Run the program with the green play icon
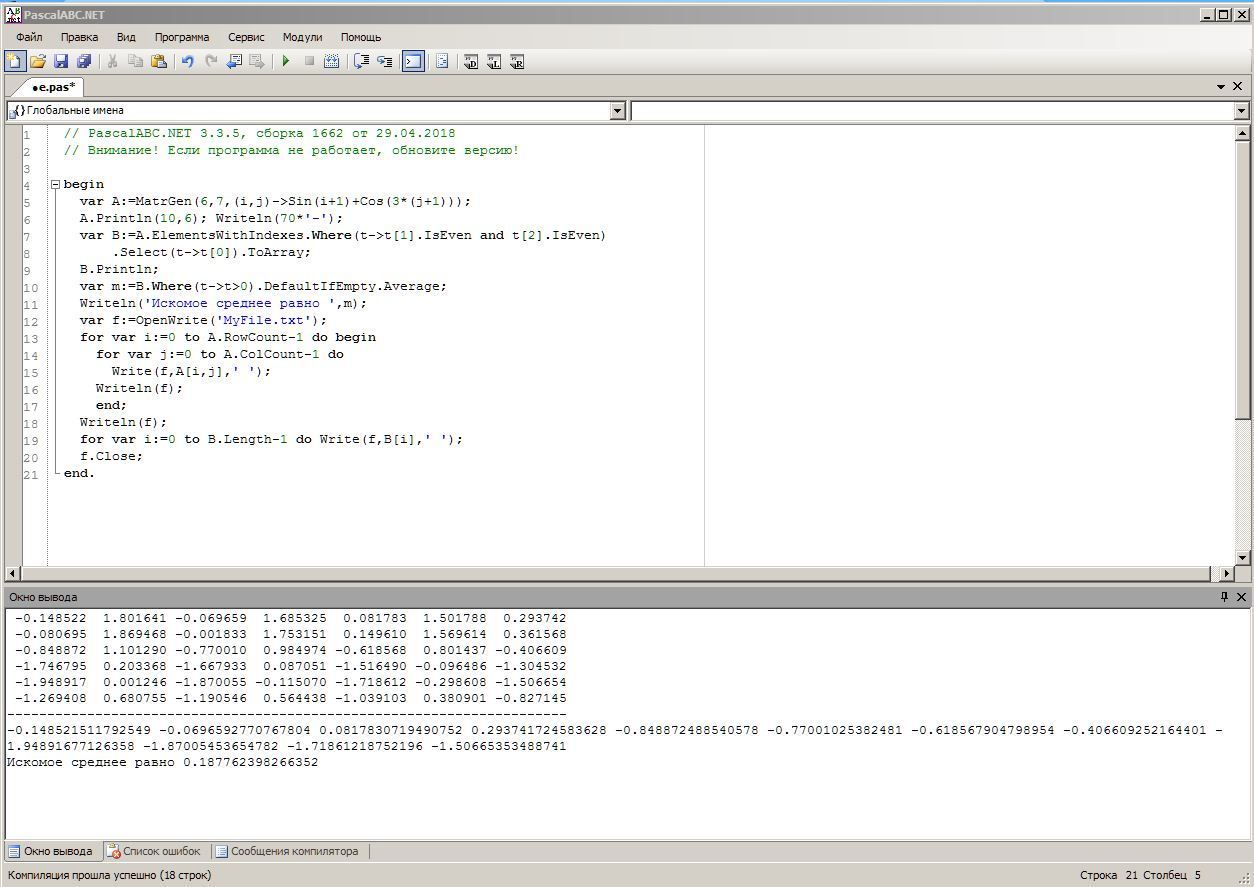1254x887 pixels. [286, 62]
